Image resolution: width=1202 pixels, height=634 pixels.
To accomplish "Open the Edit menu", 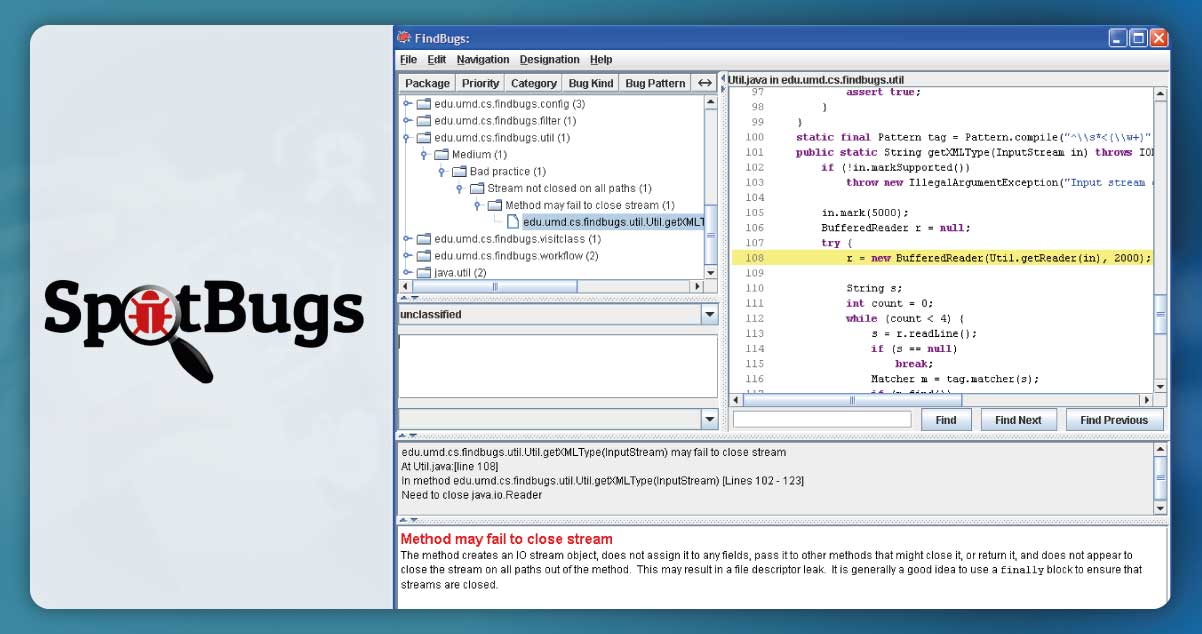I will [x=437, y=60].
